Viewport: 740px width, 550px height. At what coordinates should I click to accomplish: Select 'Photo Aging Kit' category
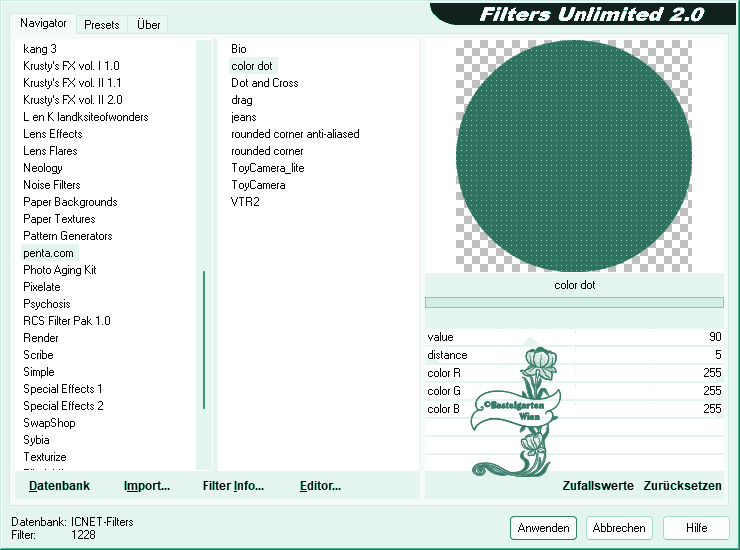pyautogui.click(x=60, y=270)
